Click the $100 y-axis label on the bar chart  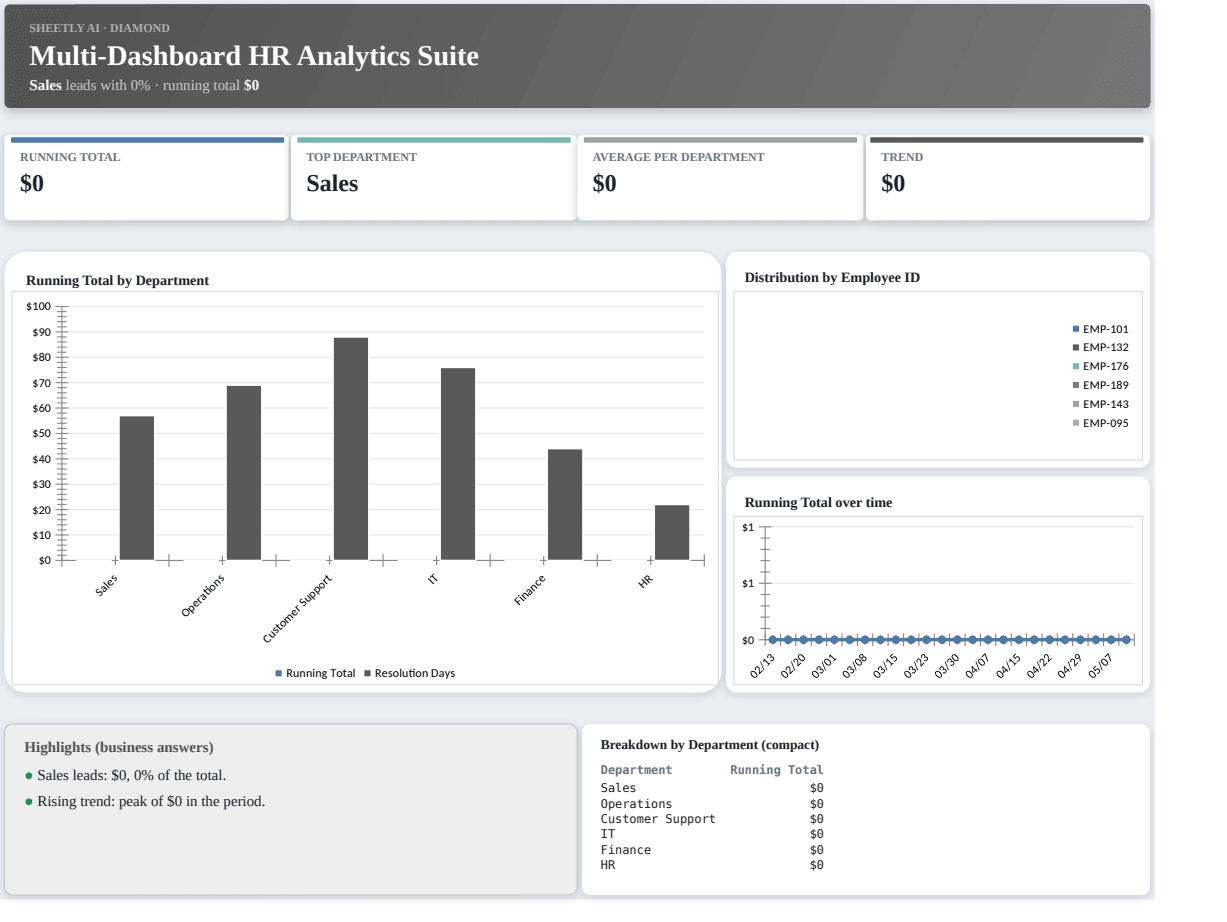[38, 306]
